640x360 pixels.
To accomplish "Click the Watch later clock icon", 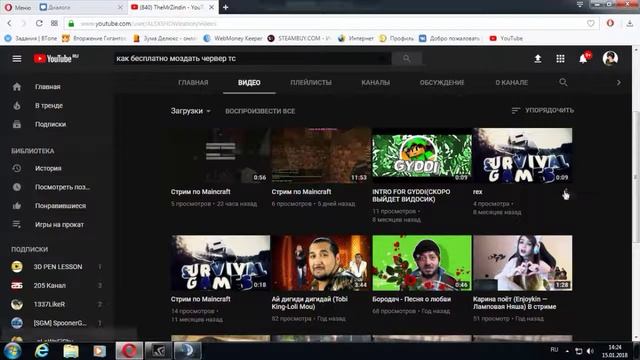I will point(17,187).
